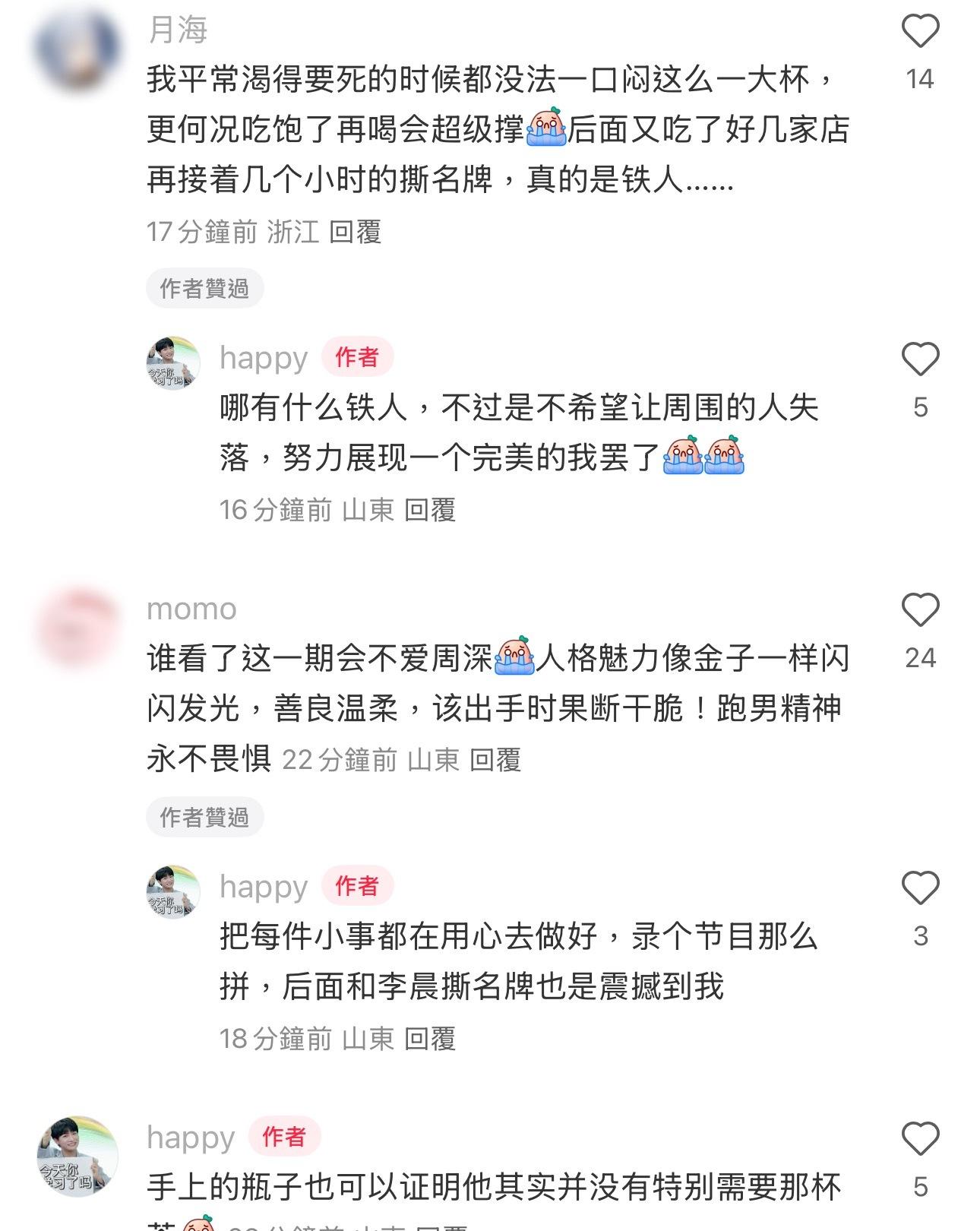
Task: Open momo's blurred pink avatar
Action: tap(77, 628)
